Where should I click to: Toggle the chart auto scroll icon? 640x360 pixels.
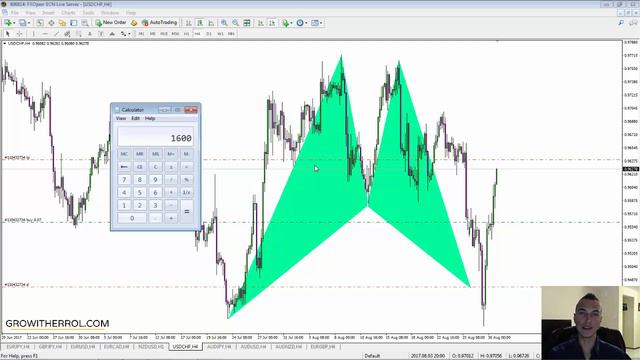(260, 23)
